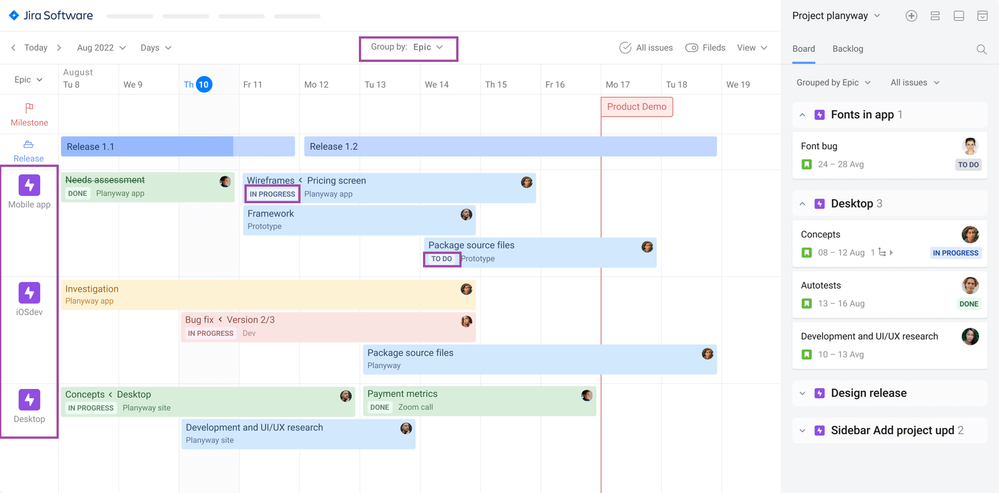This screenshot has width=999, height=493.
Task: Click the arrow between Bug fix and Version 2/3
Action: click(220, 320)
